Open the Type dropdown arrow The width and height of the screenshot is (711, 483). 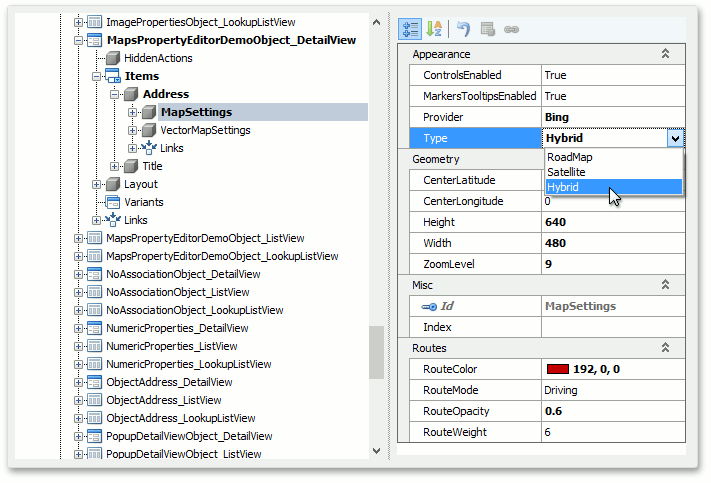pyautogui.click(x=675, y=139)
